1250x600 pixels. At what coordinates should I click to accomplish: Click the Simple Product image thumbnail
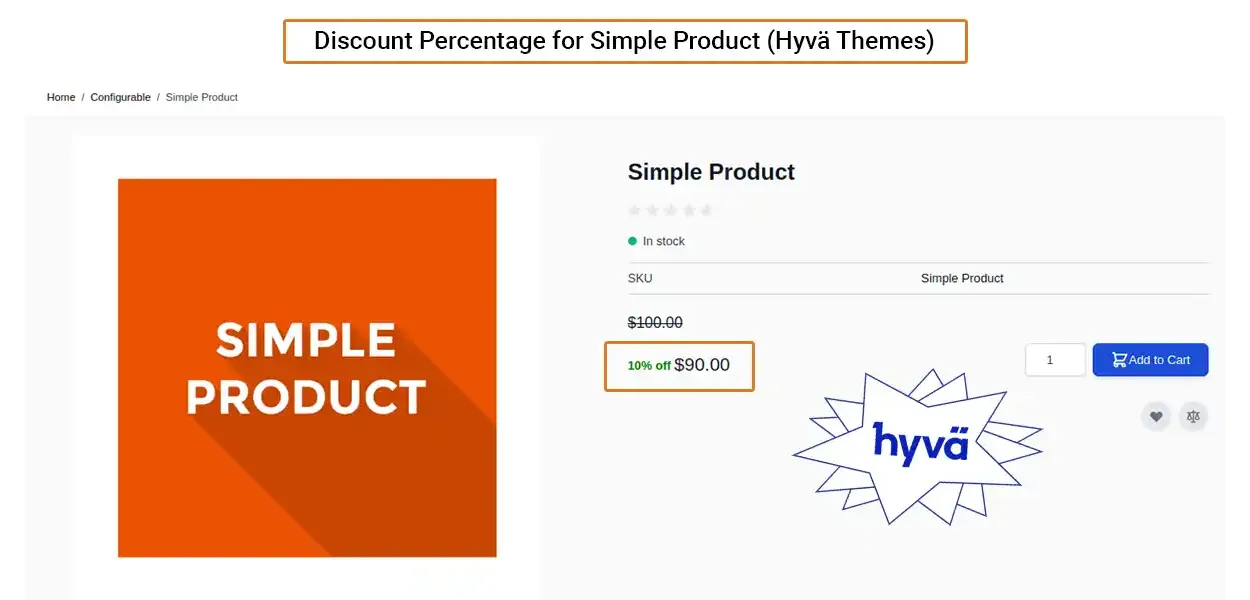pyautogui.click(x=306, y=368)
